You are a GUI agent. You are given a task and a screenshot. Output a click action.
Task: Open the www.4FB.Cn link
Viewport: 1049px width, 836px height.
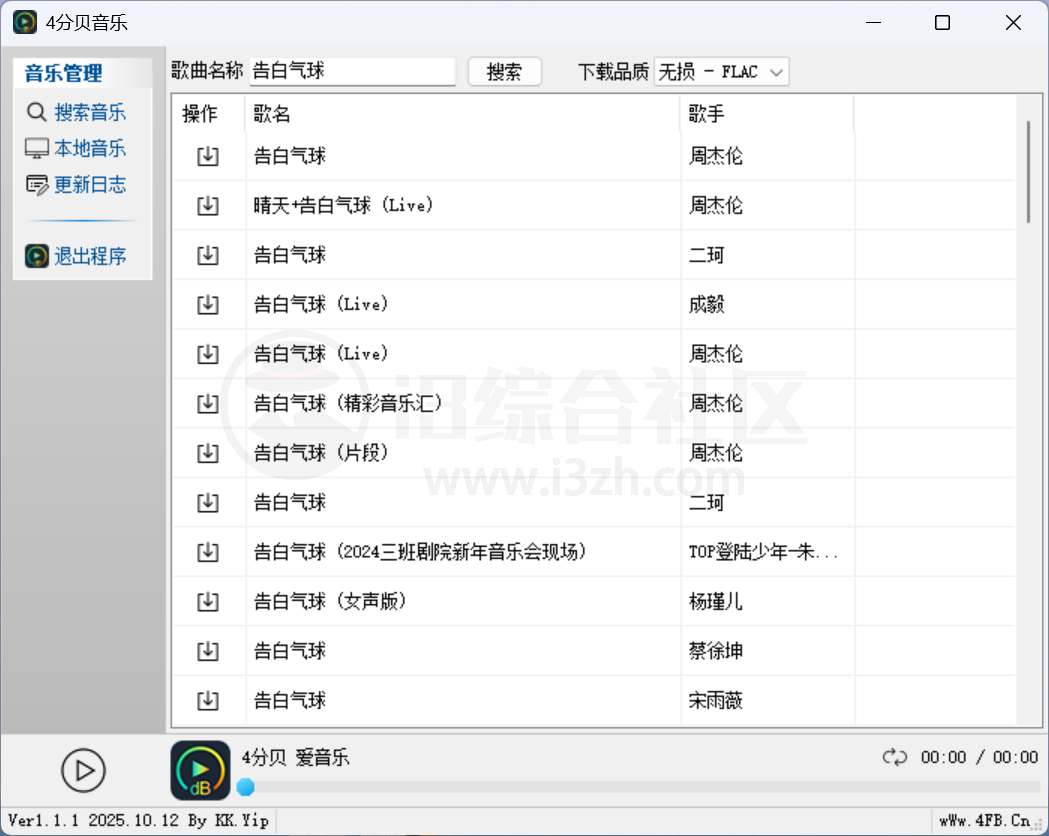click(985, 819)
